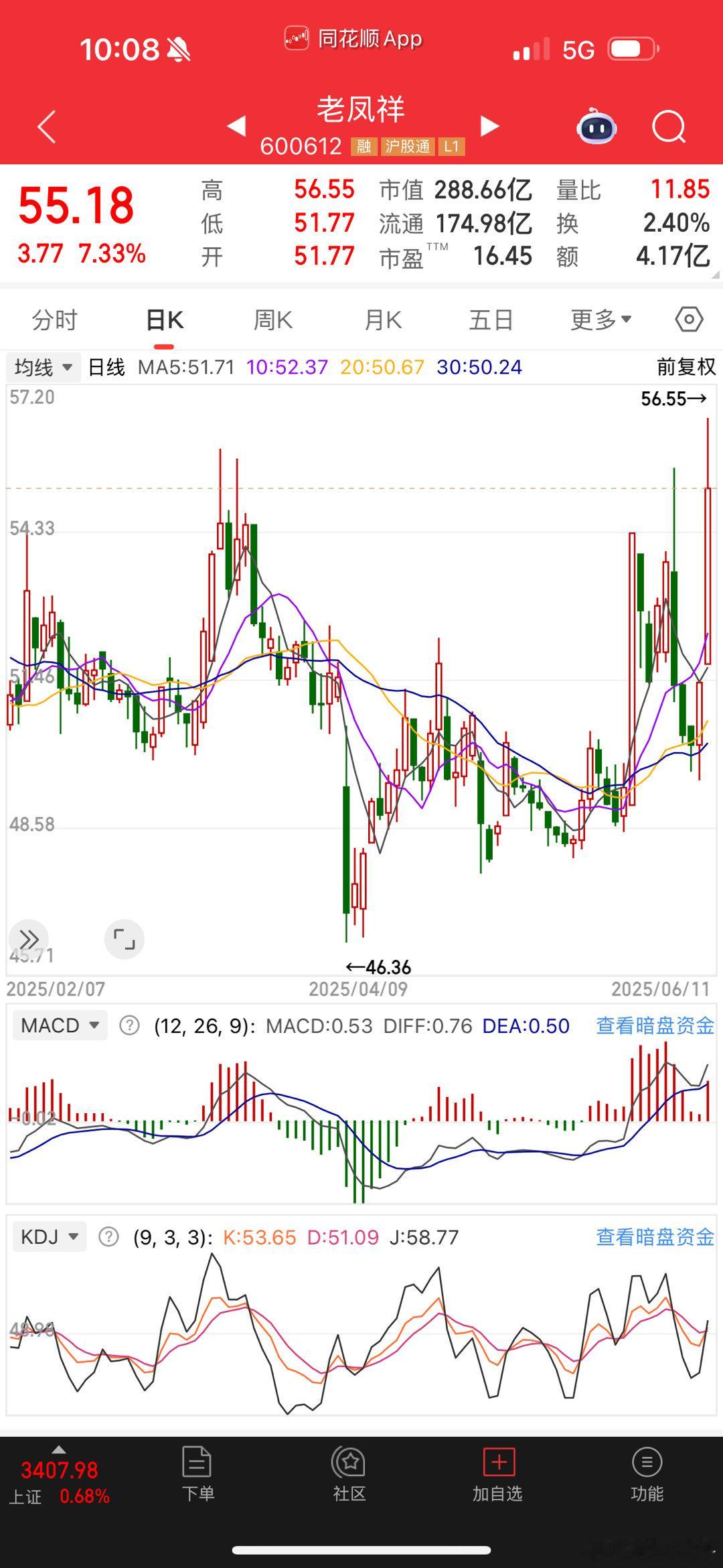Open MACD help question mark
This screenshot has width=723, height=1568.
(x=129, y=1025)
